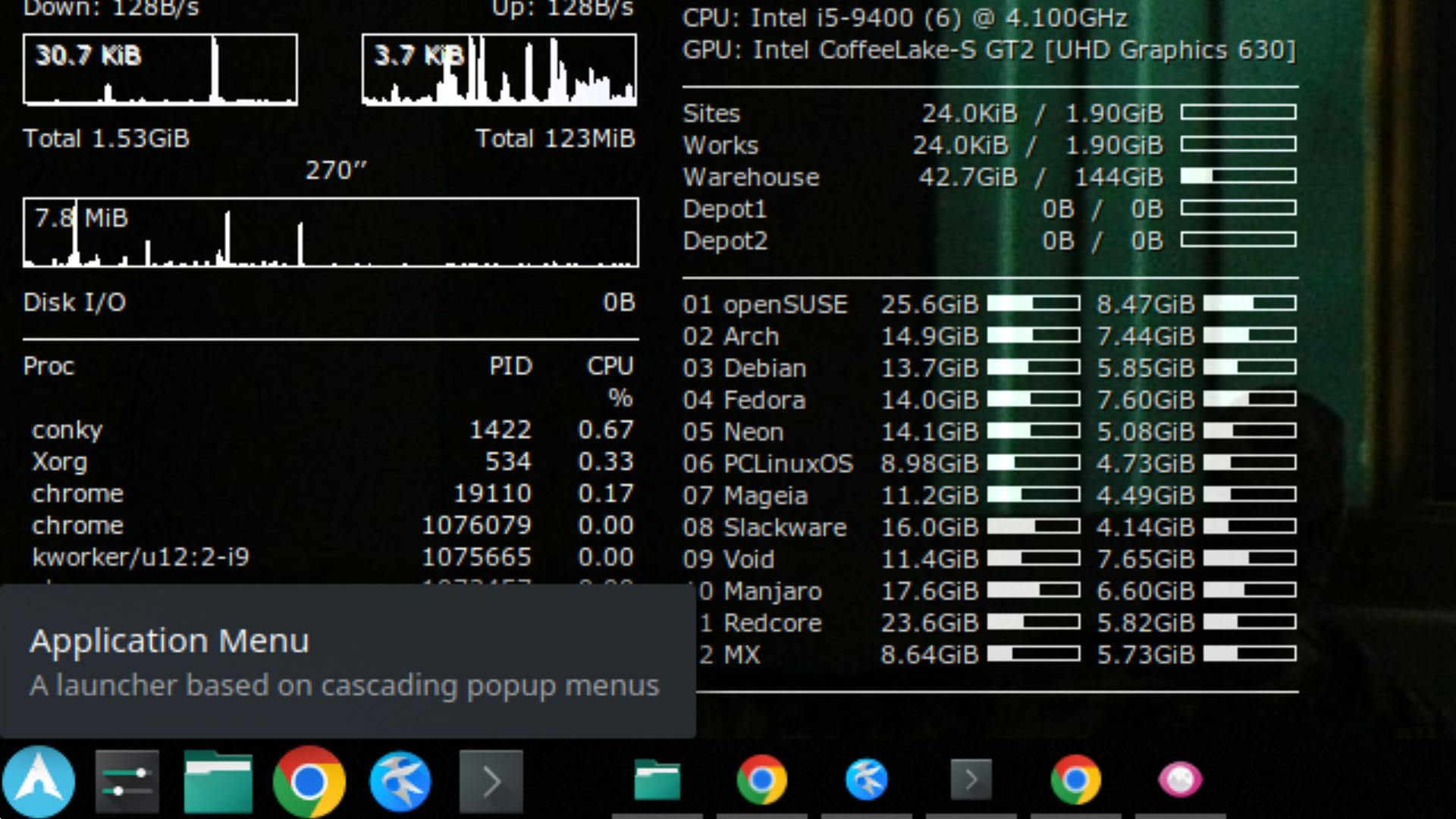Viewport: 1456px width, 819px height.
Task: Click the 'Depot1' mount label
Action: click(724, 209)
